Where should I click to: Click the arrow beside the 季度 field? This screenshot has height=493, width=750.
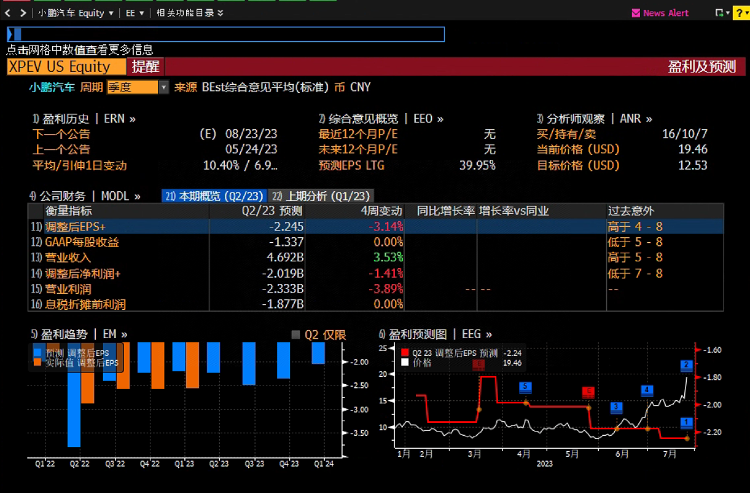(164, 87)
